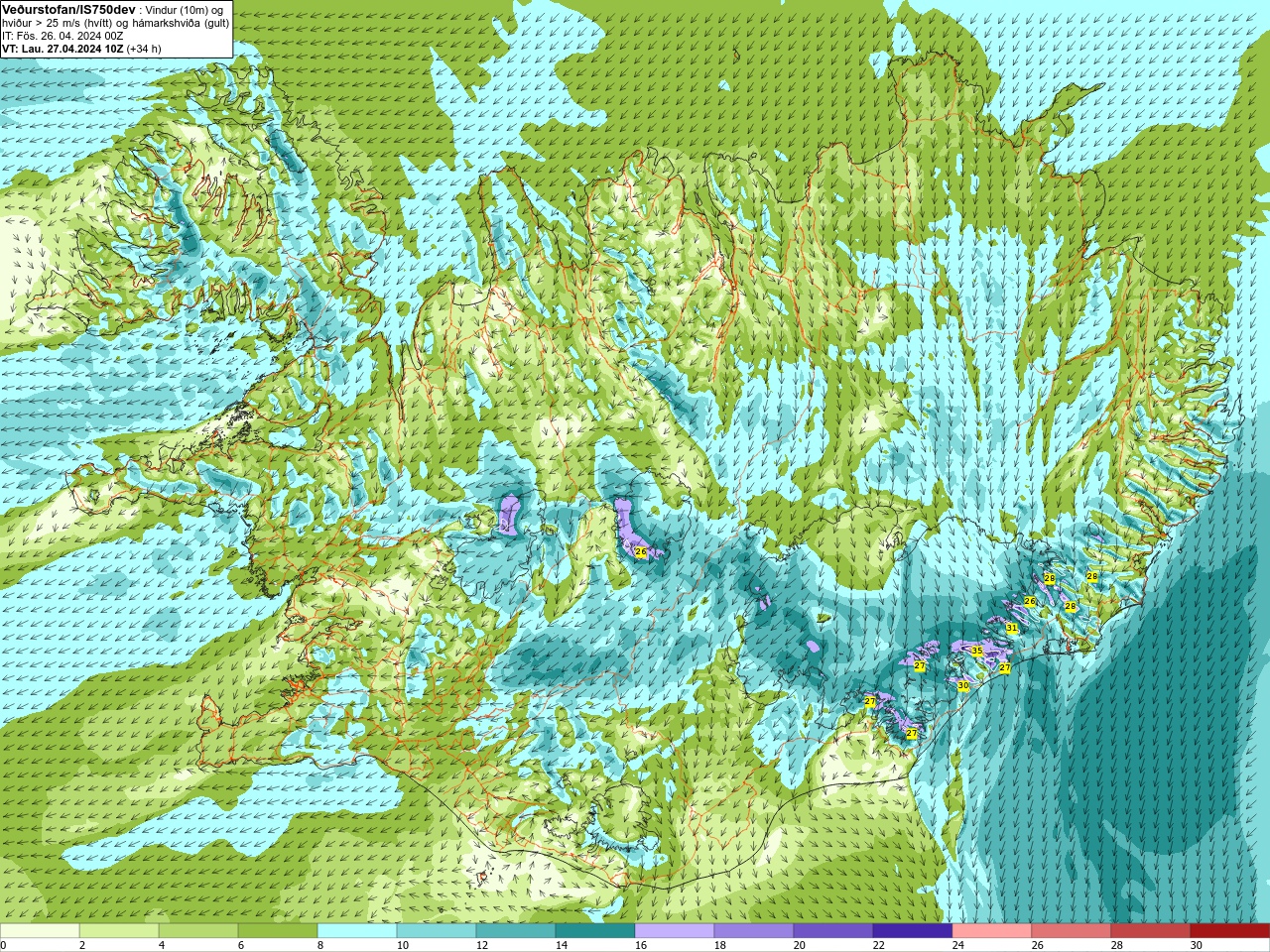Click the legend tick label '14'

562,945
